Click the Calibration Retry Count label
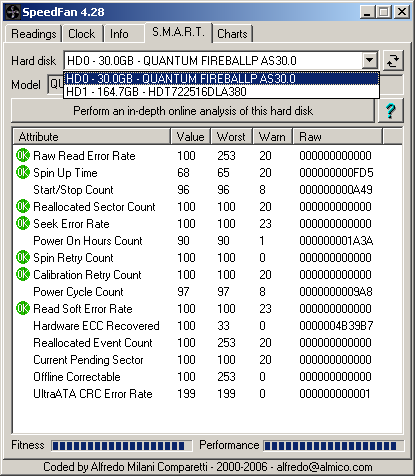The height and width of the screenshot is (476, 415). (x=87, y=275)
